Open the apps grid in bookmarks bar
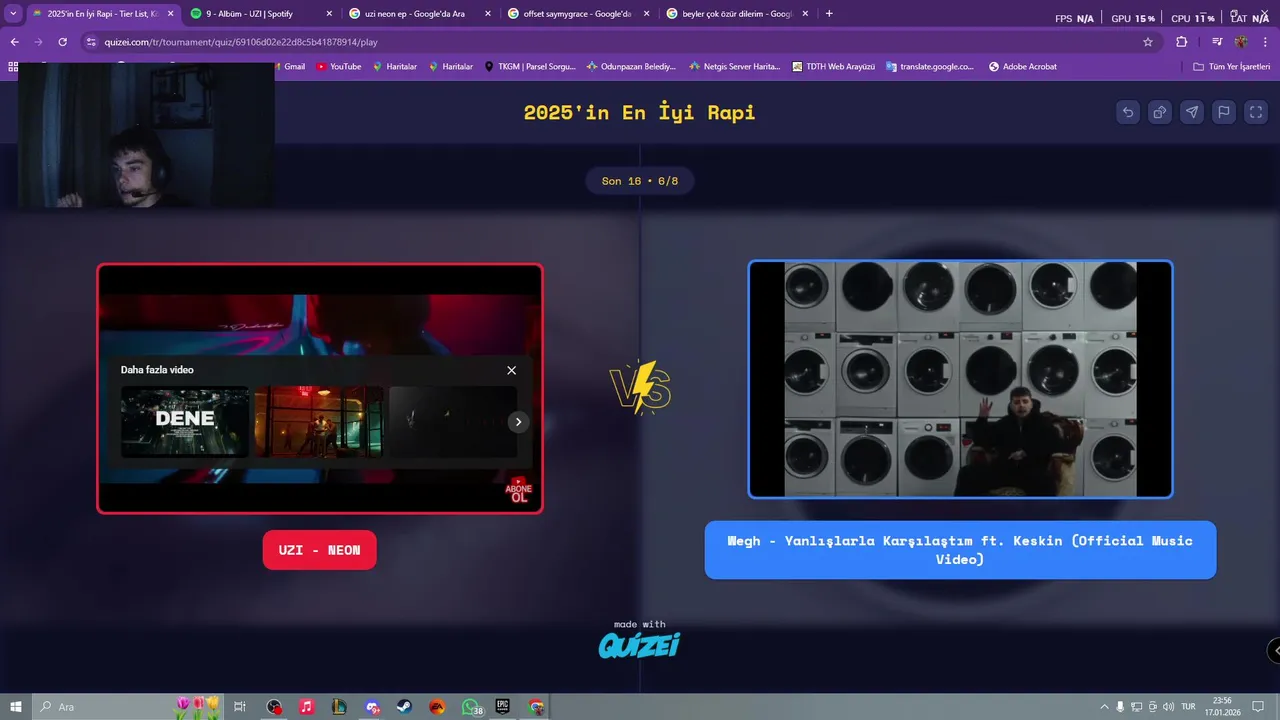The height and width of the screenshot is (720, 1280). (13, 67)
